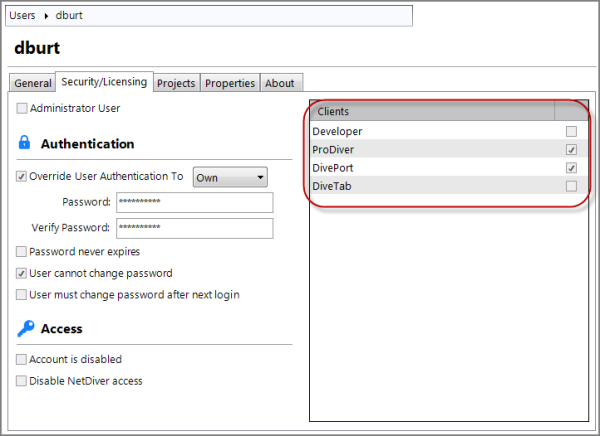
Task: Enable User must change password after next login
Action: [22, 294]
